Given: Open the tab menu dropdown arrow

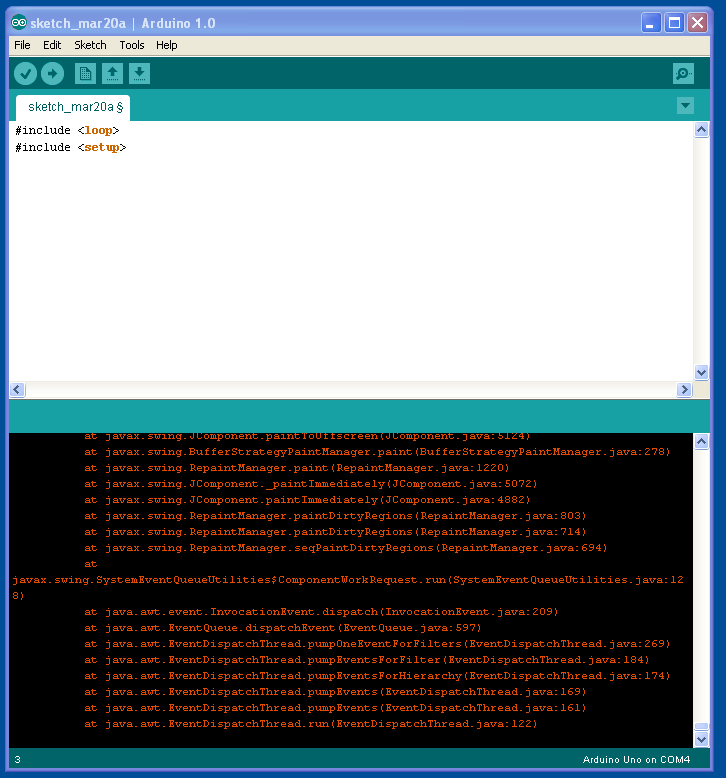Looking at the screenshot, I should pos(685,105).
